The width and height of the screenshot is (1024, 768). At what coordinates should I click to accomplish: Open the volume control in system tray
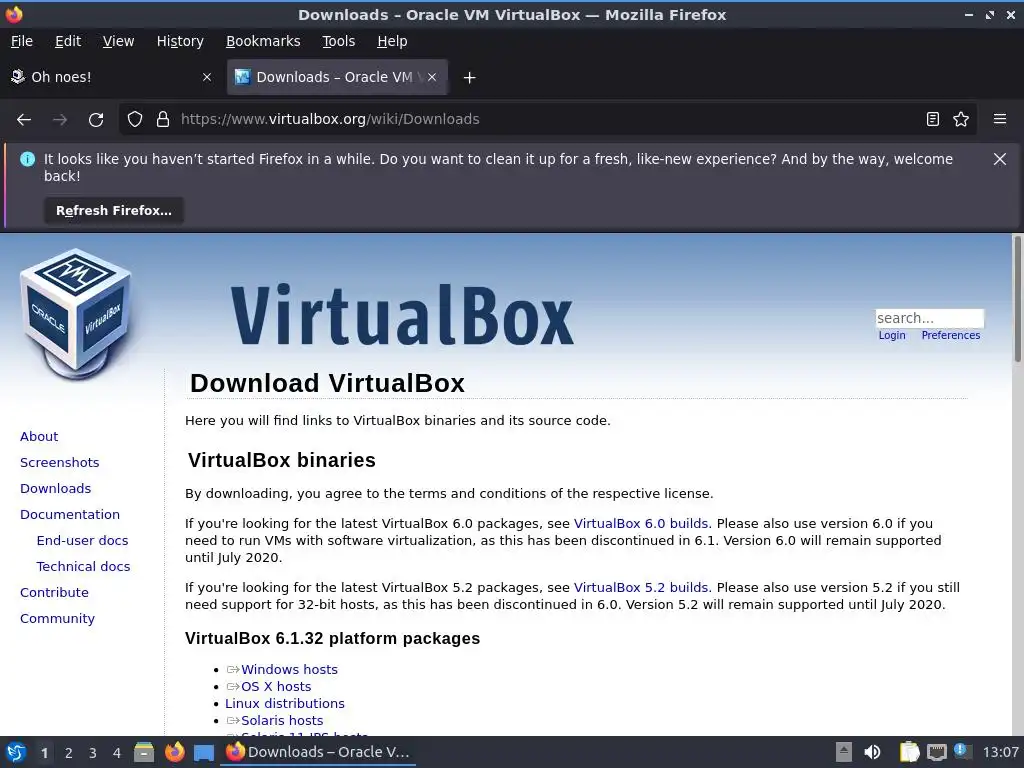(x=872, y=752)
